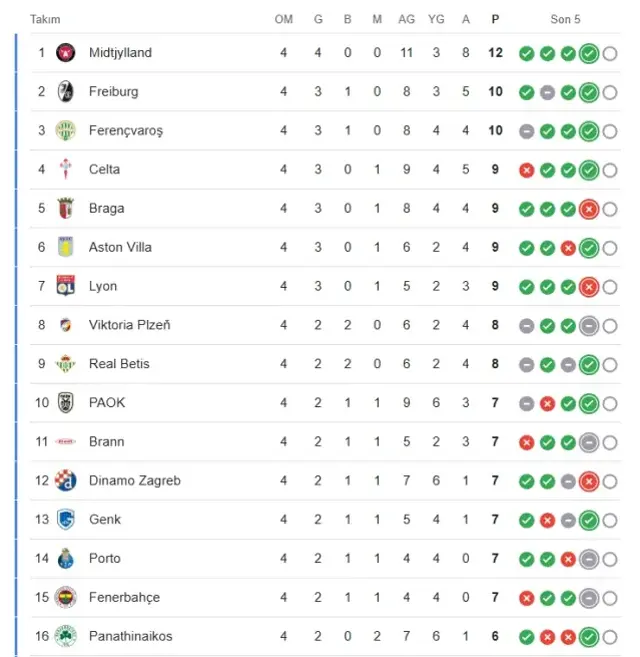The image size is (640, 657).
Task: Open the Panathinaikos team page
Action: pyautogui.click(x=130, y=636)
